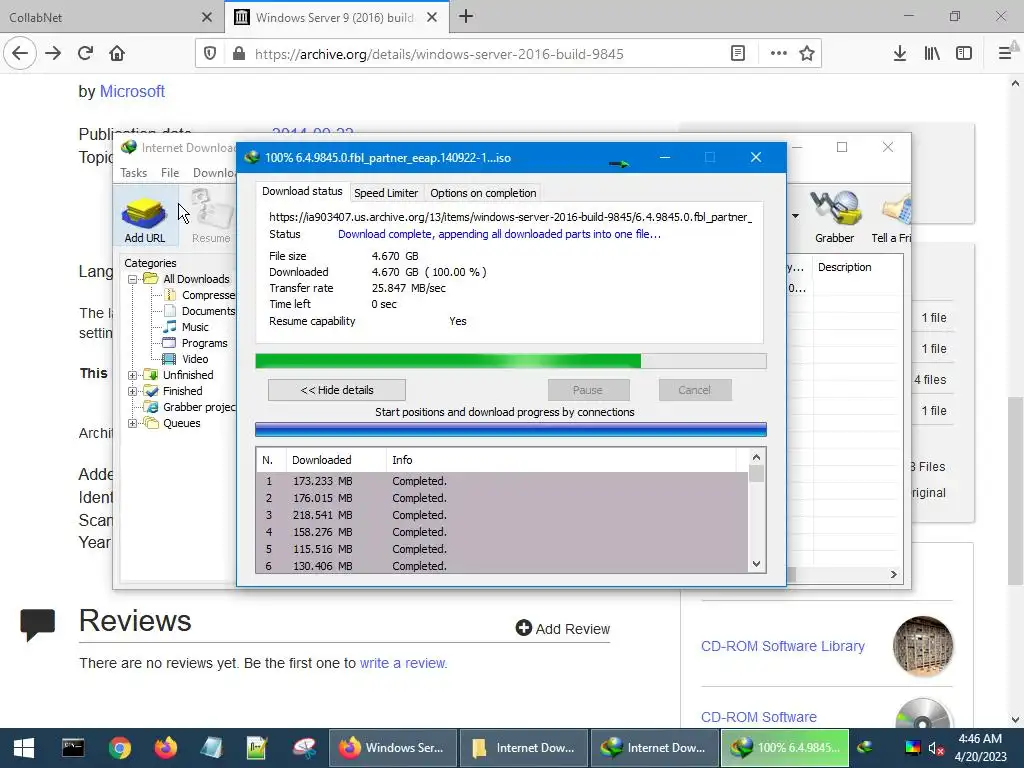Open a new browser tab with plus

[x=466, y=16]
